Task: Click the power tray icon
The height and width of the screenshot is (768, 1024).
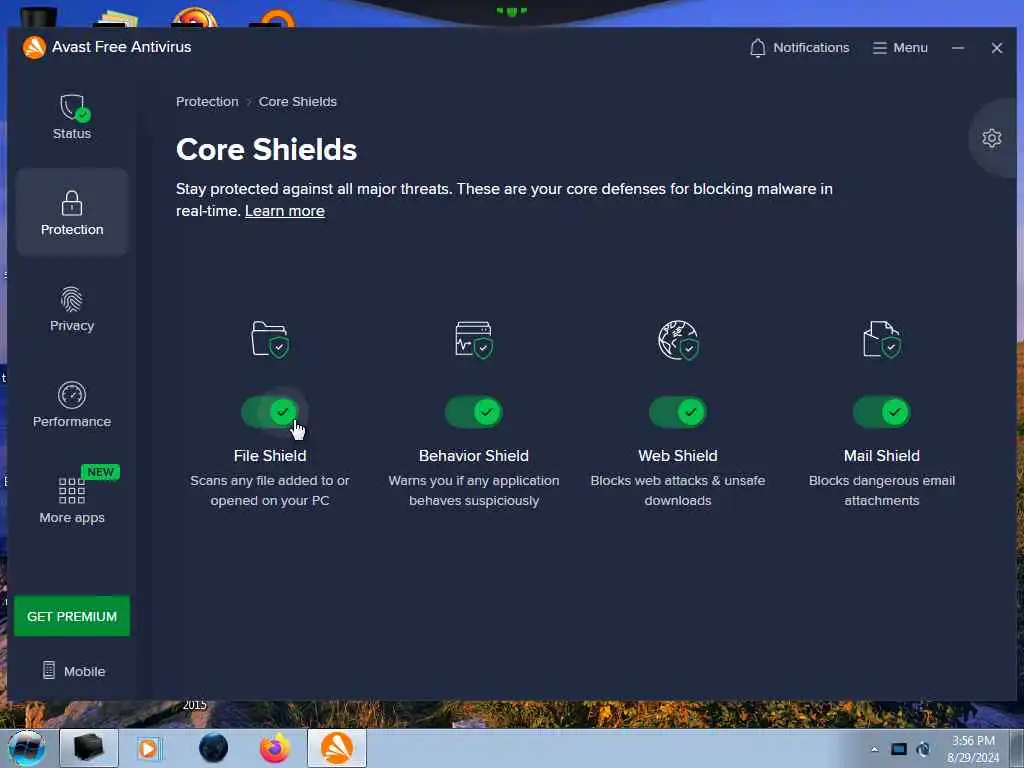Action: [923, 749]
